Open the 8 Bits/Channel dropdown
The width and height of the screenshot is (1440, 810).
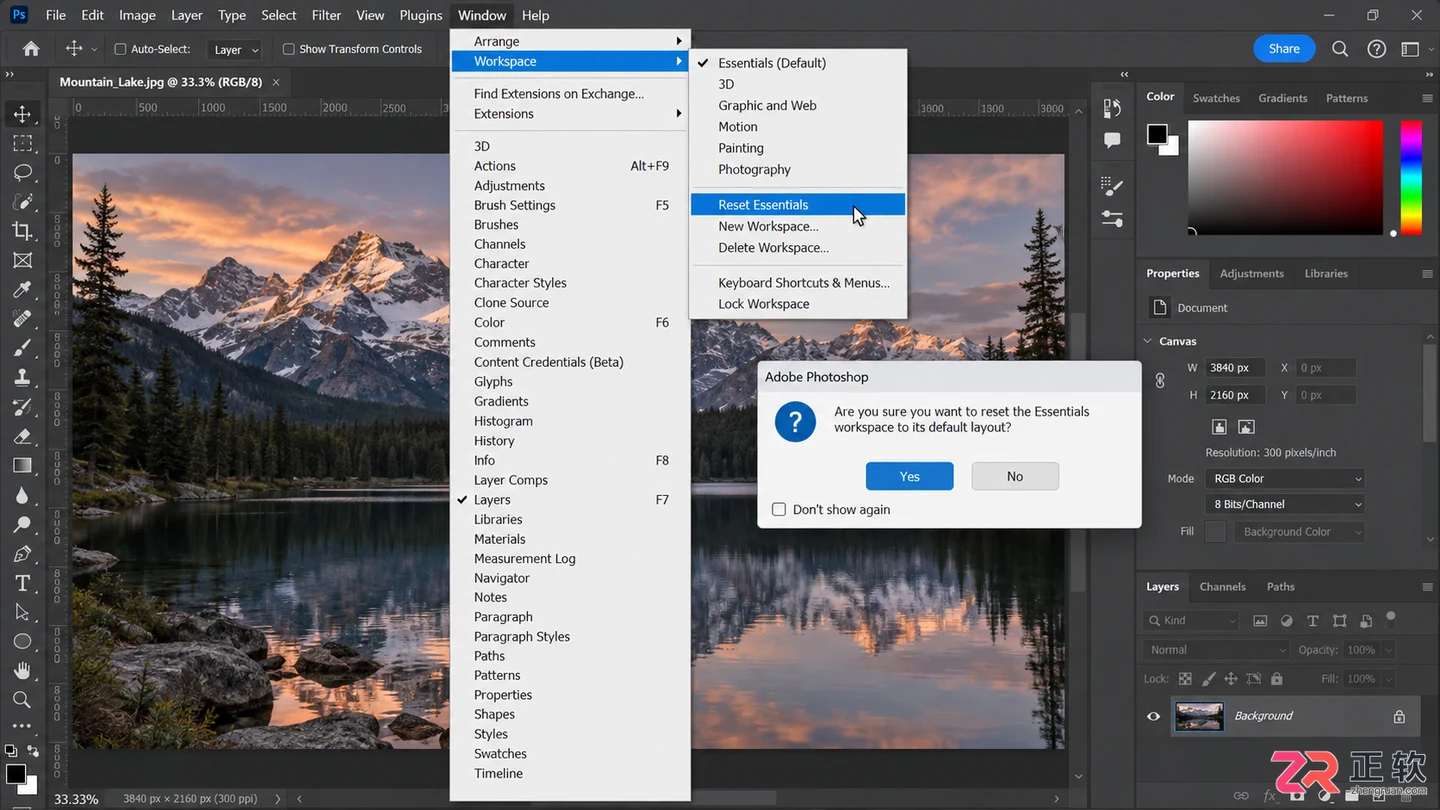click(x=1285, y=505)
